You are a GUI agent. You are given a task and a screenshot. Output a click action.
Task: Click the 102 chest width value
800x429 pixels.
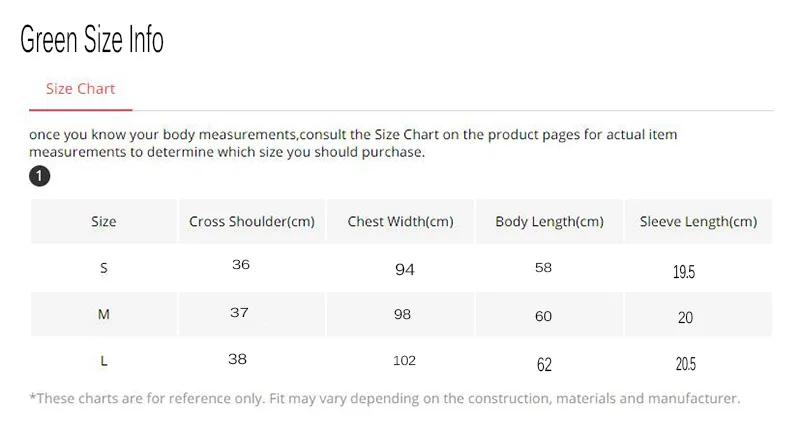pos(404,361)
